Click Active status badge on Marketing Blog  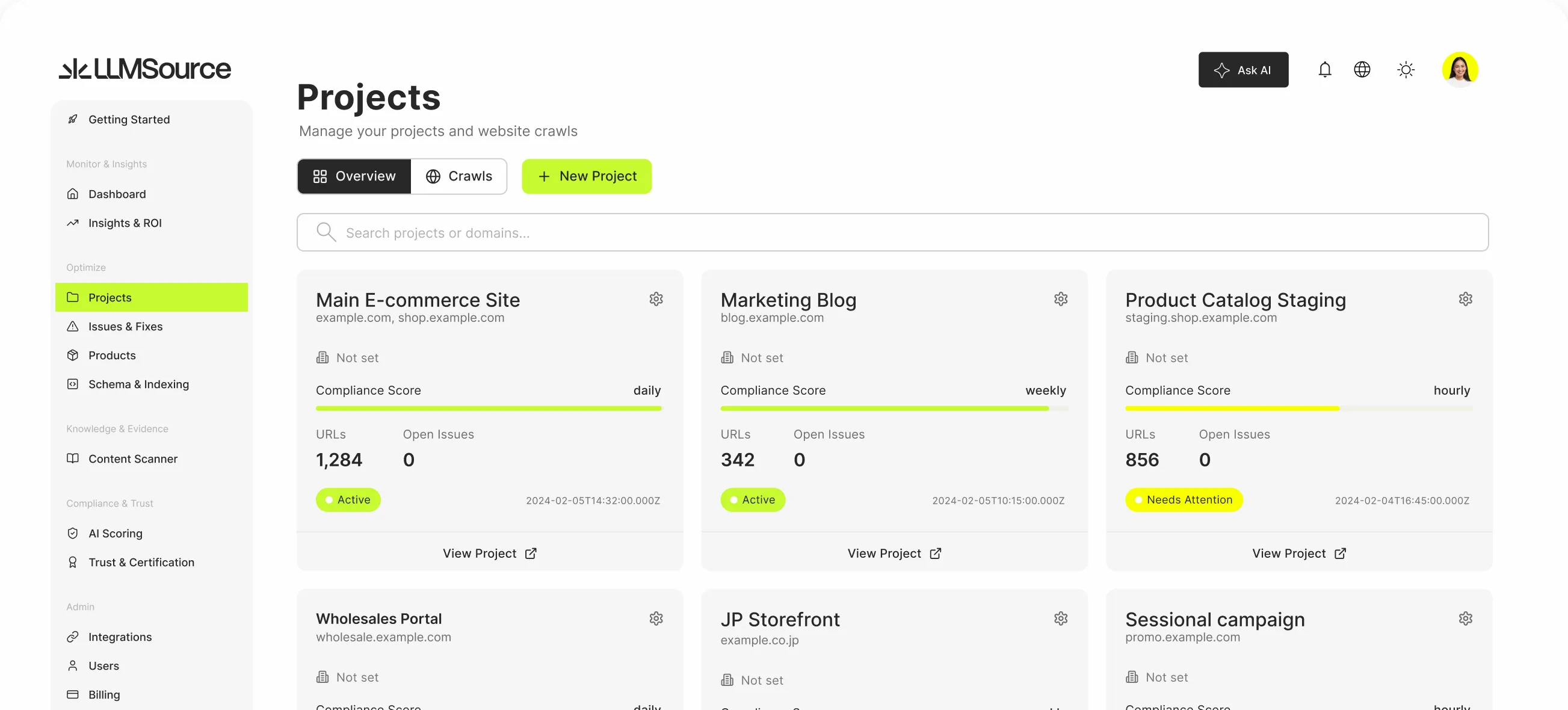point(753,500)
